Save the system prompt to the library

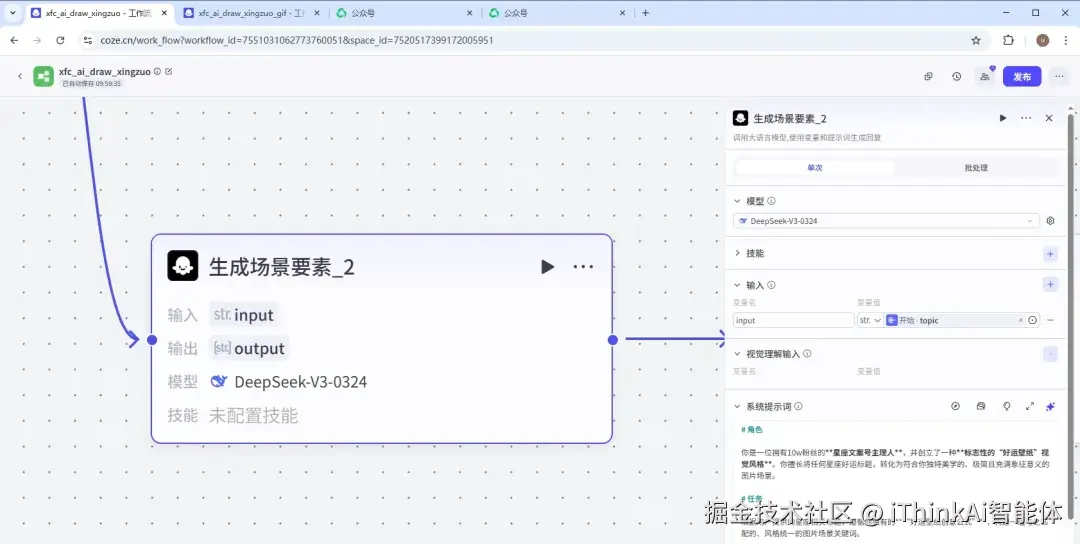click(x=981, y=406)
